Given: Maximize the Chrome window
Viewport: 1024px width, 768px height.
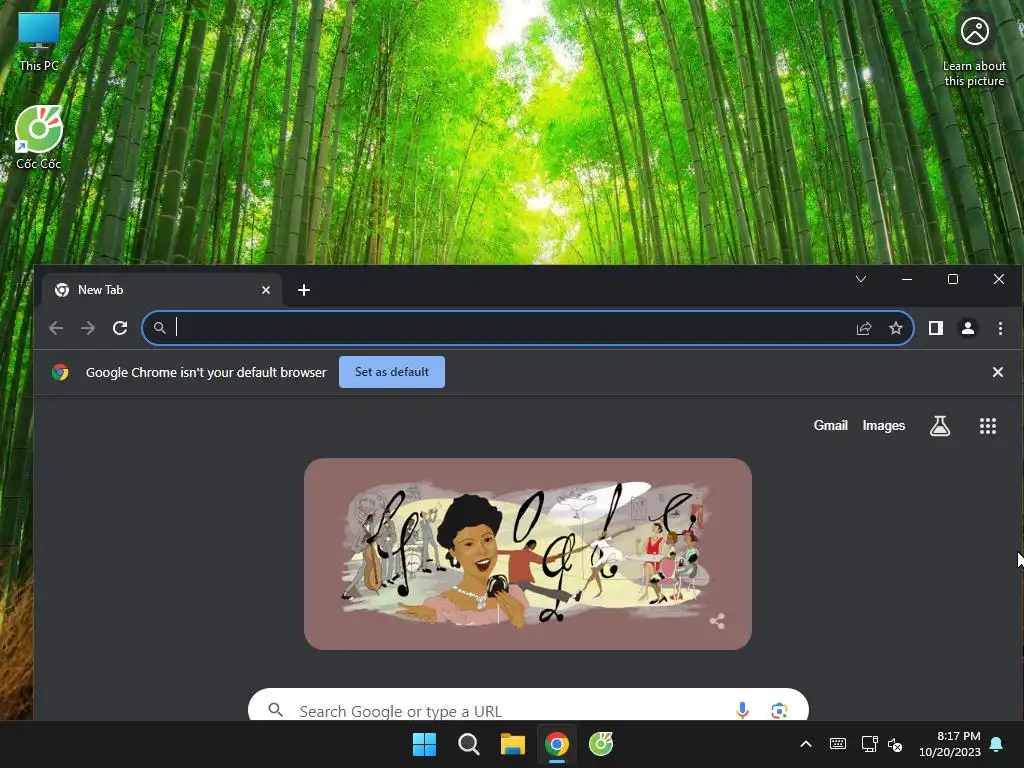Looking at the screenshot, I should point(953,280).
